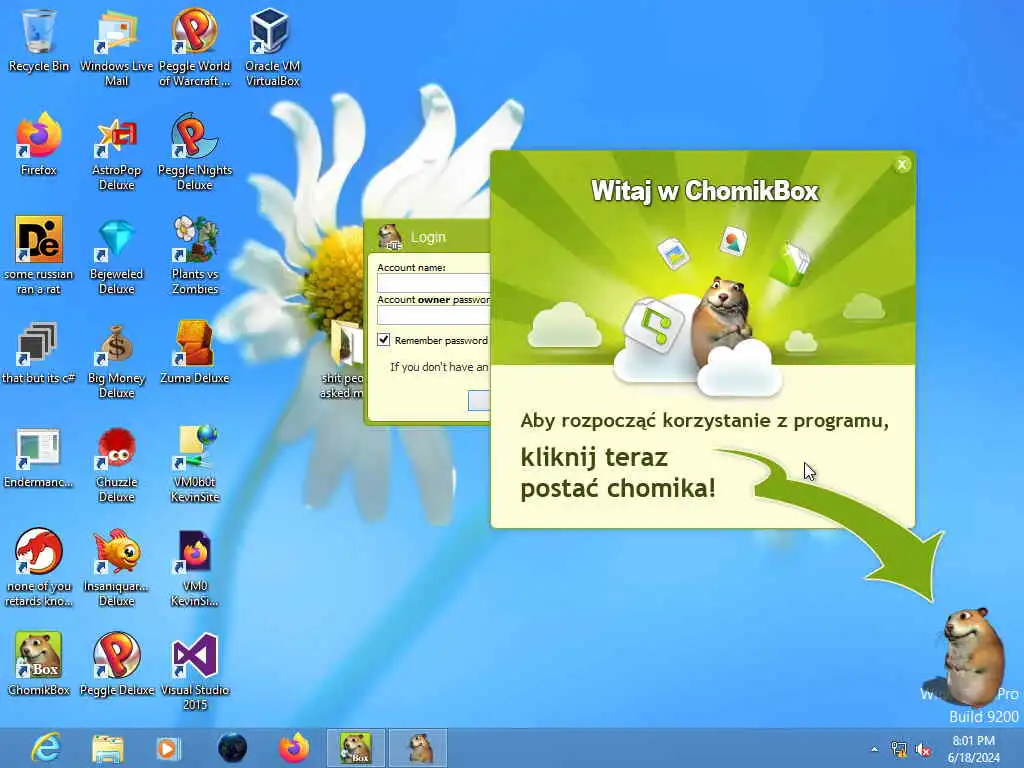Open Insaniquarium Deluxe desktop icon
This screenshot has height=768, width=1024.
(x=116, y=568)
